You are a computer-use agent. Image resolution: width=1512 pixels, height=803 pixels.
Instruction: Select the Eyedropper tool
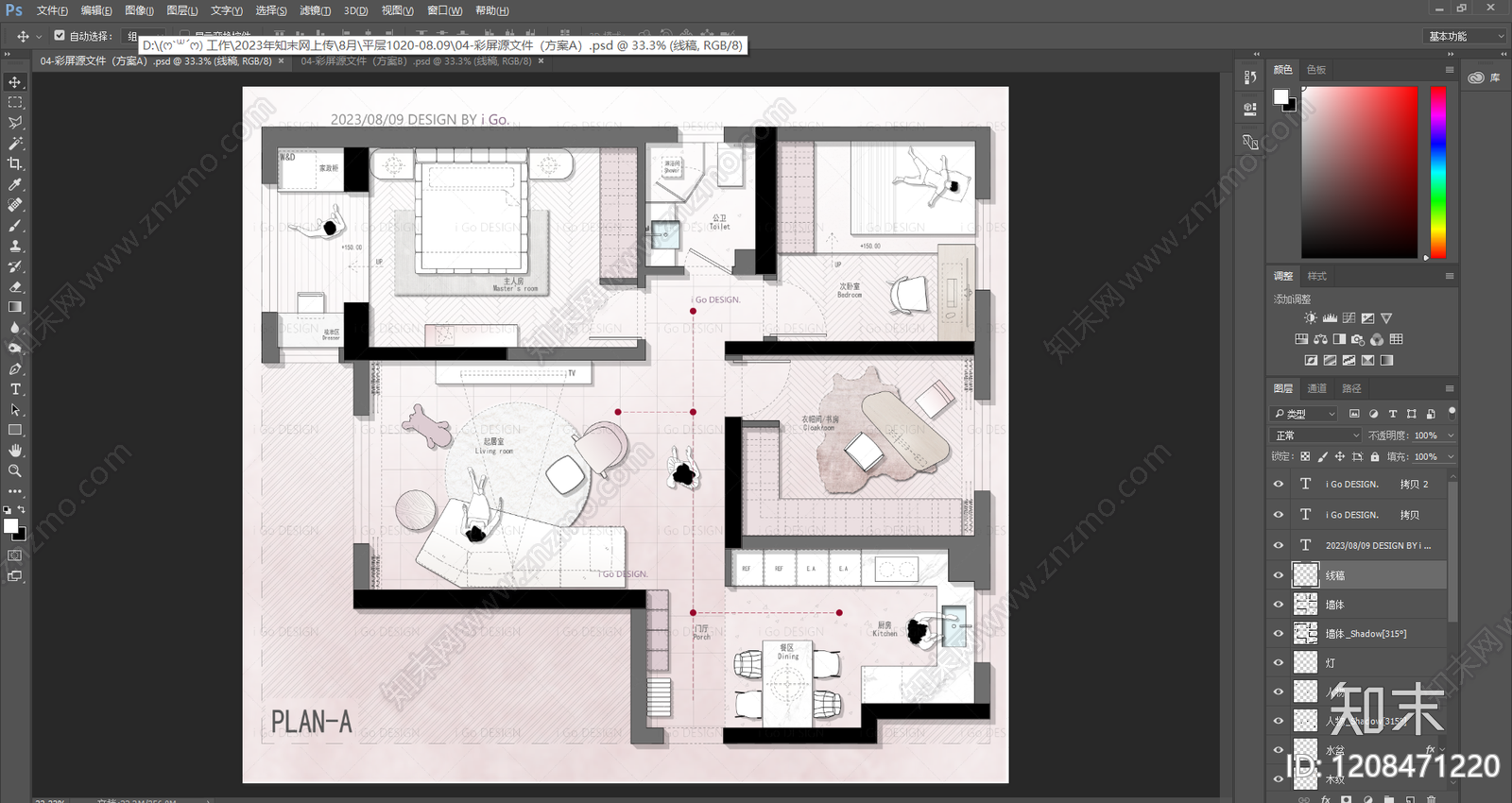point(15,184)
